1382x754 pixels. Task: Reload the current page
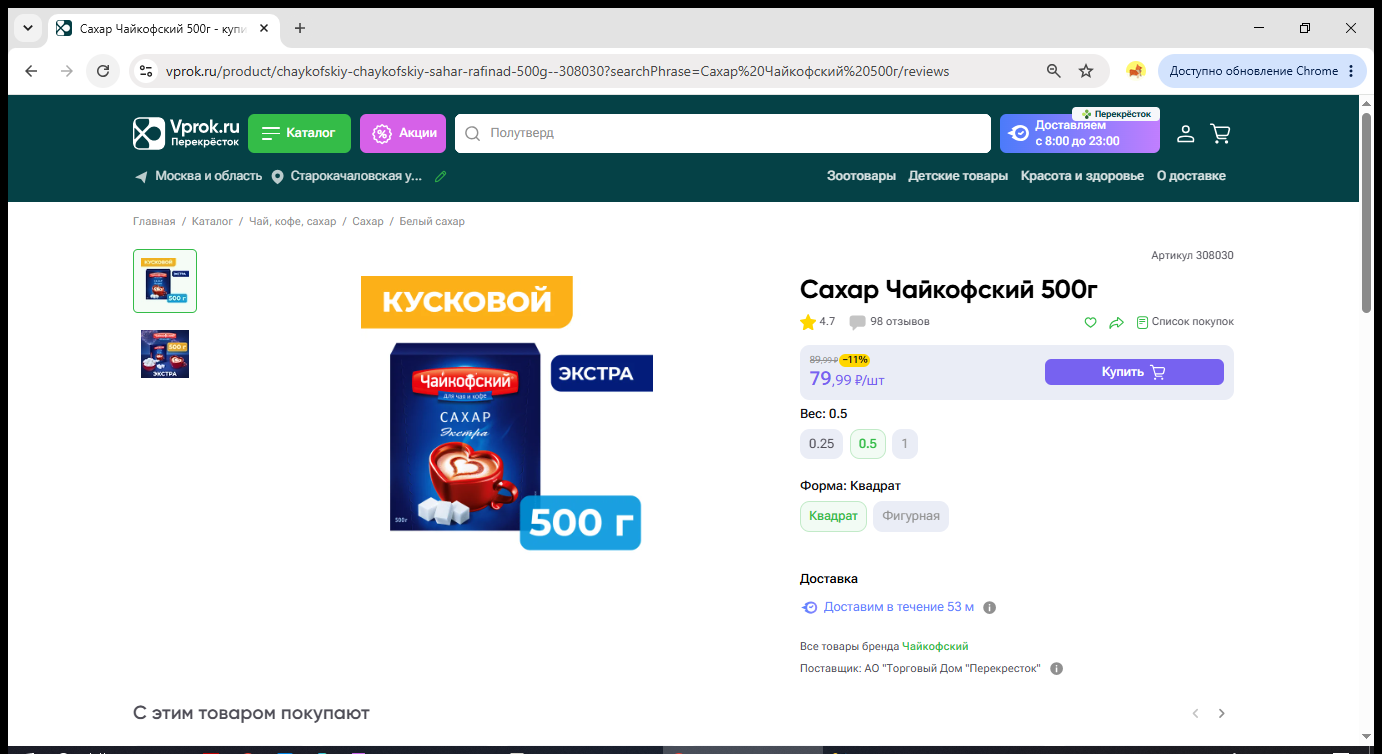(103, 71)
